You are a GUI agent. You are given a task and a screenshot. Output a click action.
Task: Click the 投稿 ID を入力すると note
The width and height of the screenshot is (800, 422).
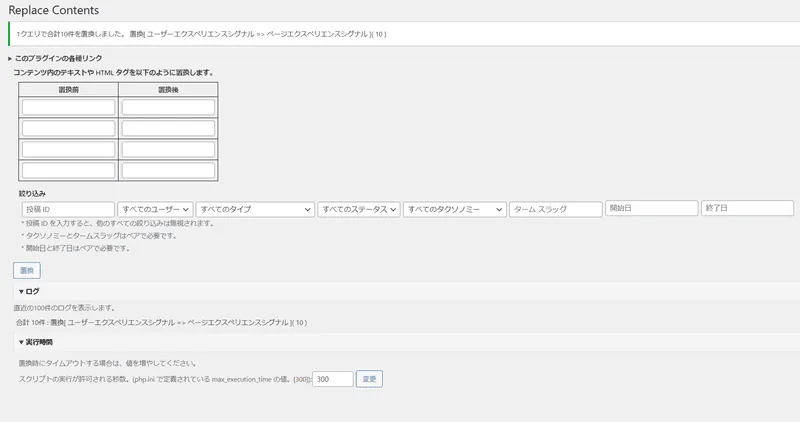coord(118,223)
